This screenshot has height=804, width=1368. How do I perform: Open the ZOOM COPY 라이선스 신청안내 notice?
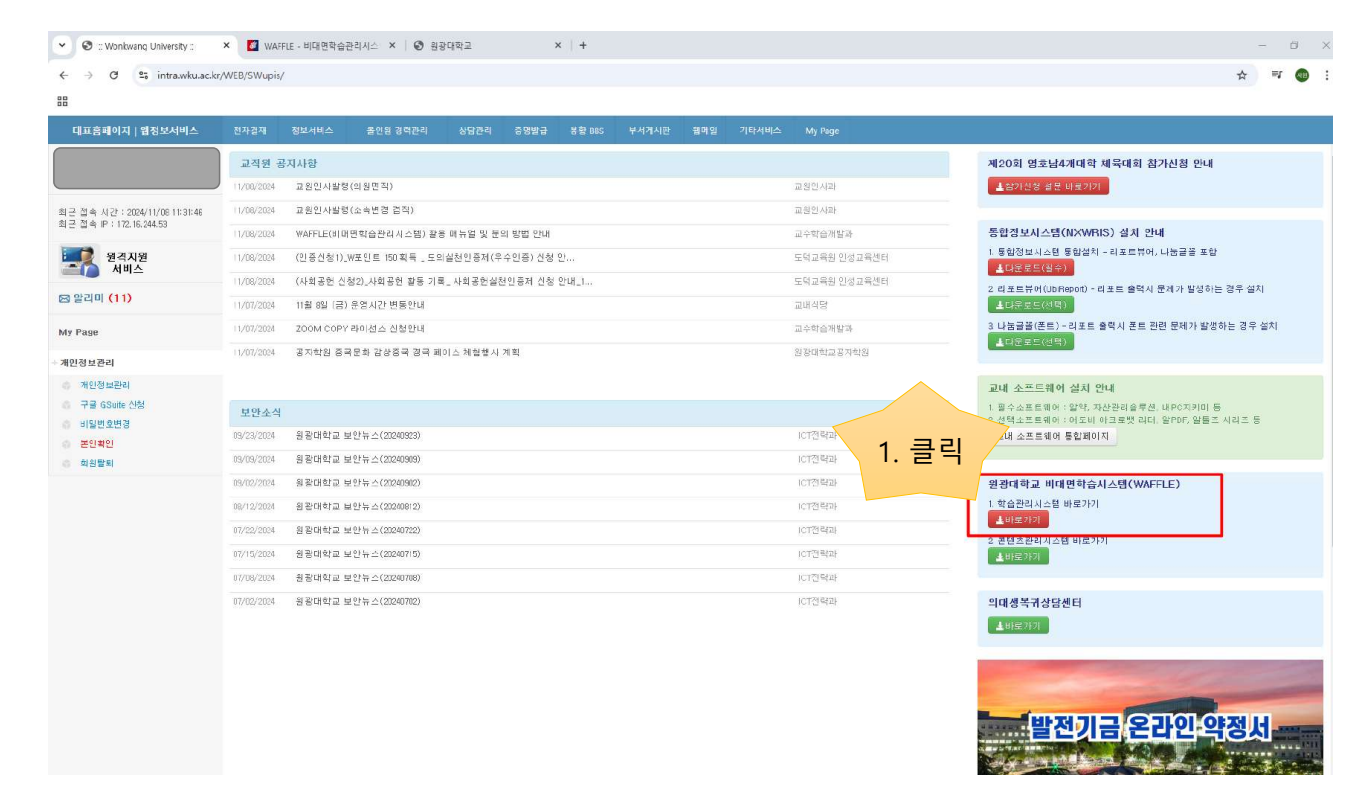[x=360, y=328]
